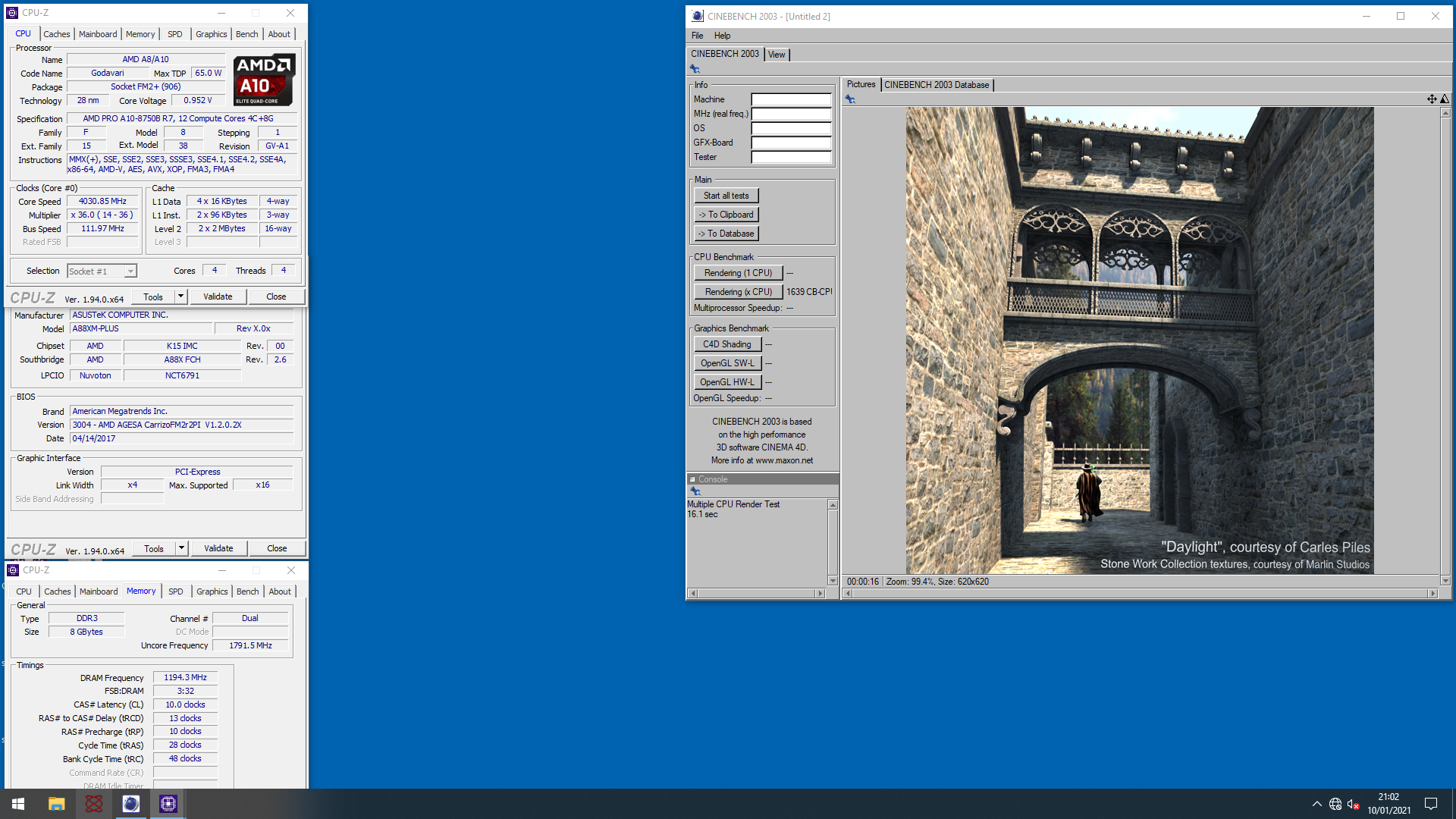Click the top CPU-Z window title icon
The height and width of the screenshot is (819, 1456).
(x=12, y=13)
